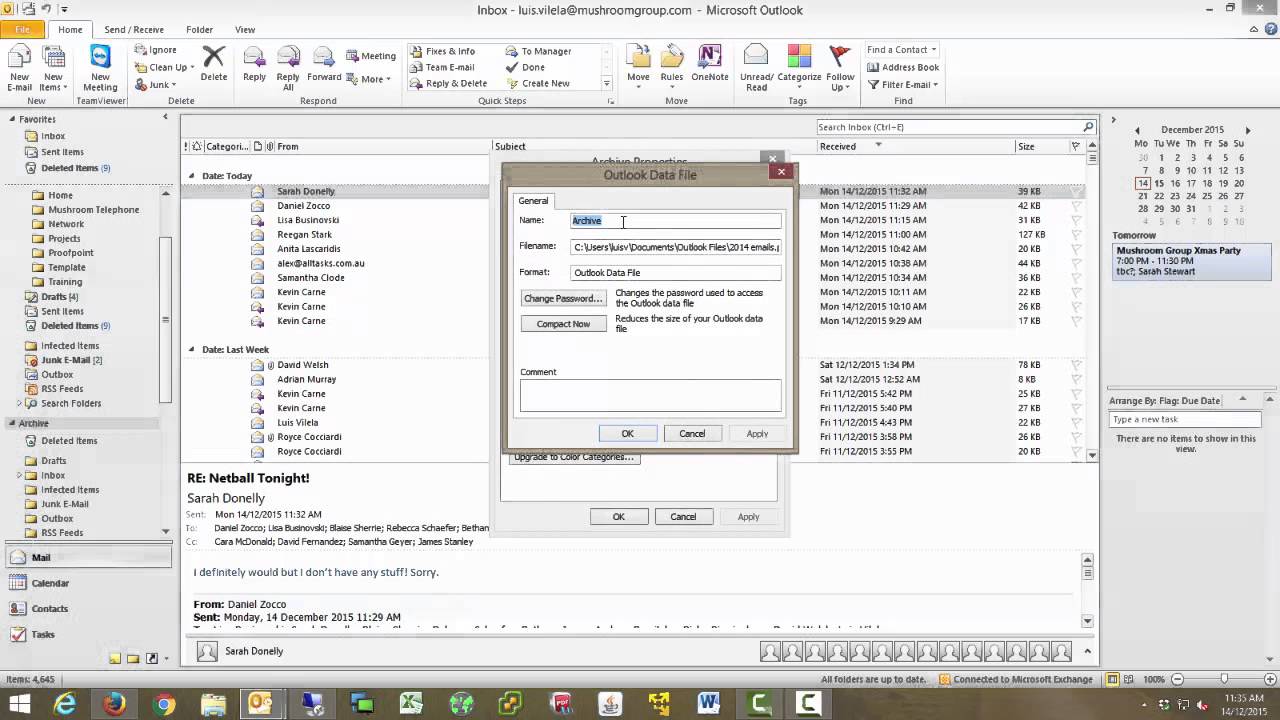Open Firefox from taskbar
The width and height of the screenshot is (1280, 720).
point(115,704)
